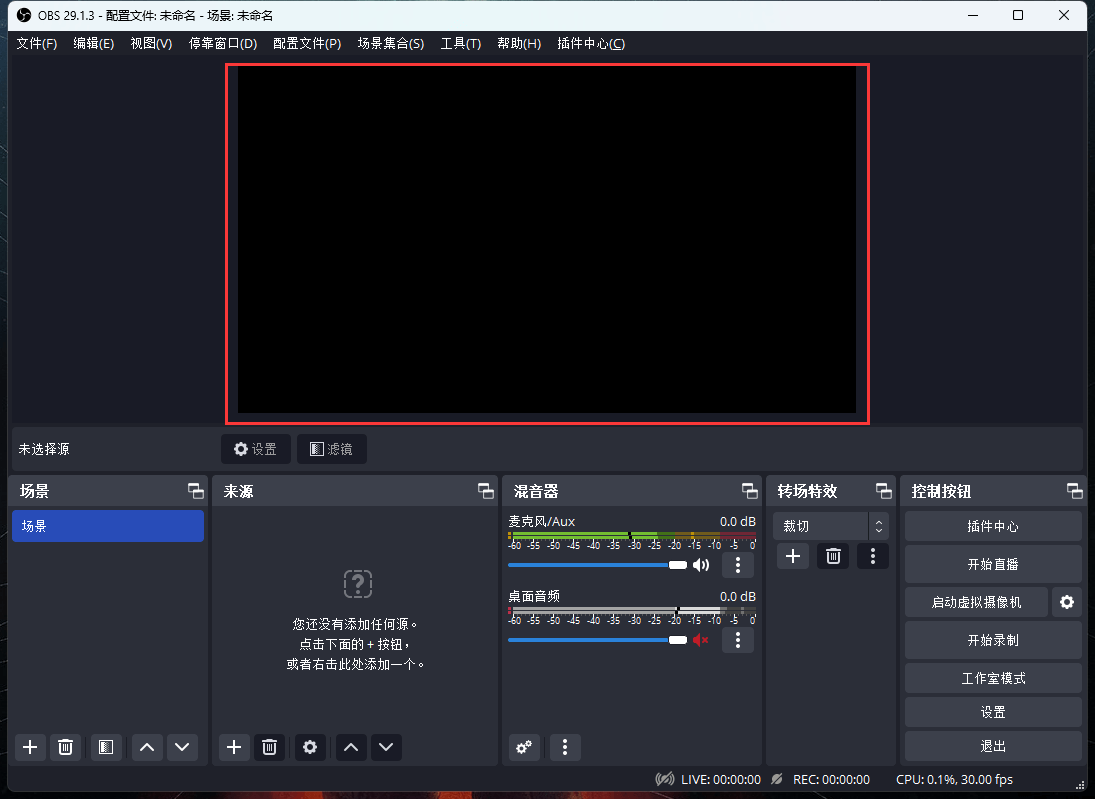Screen dimensions: 1095x799
Task: Open mixer panel options menu at bottom
Action: click(x=565, y=747)
